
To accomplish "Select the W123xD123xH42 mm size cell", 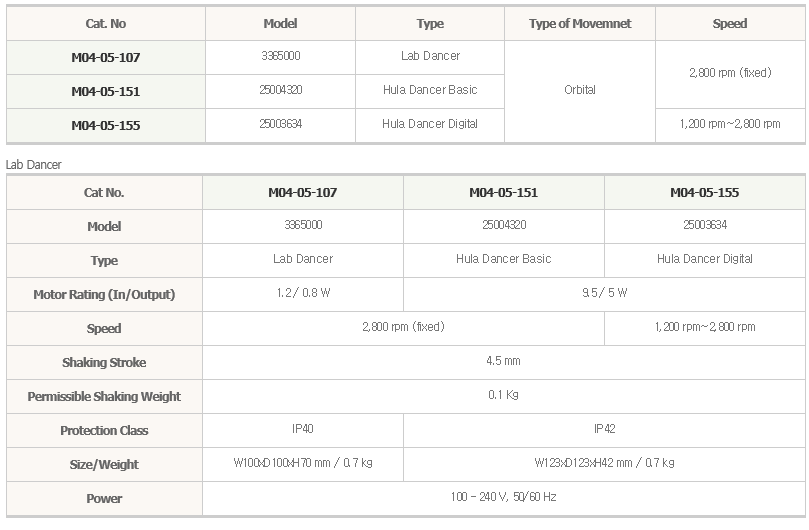I will click(604, 463).
